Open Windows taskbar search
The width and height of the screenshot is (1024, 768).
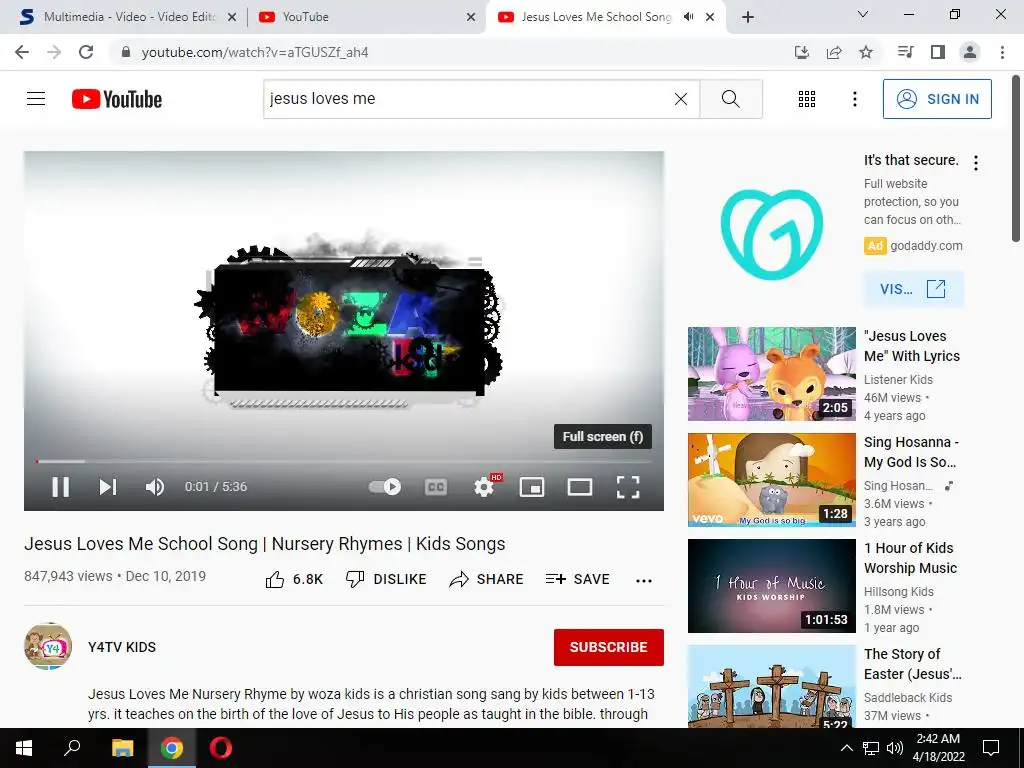point(72,748)
